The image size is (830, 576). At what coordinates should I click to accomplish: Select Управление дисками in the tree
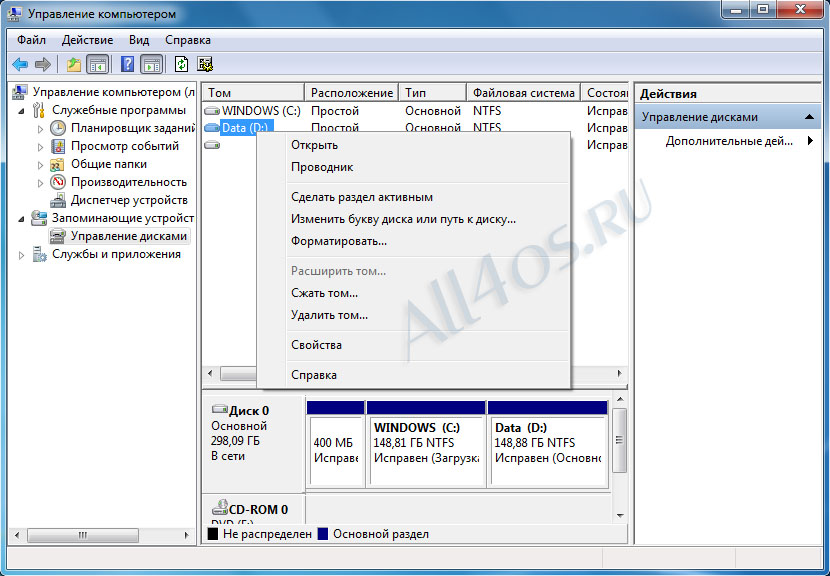coord(129,236)
